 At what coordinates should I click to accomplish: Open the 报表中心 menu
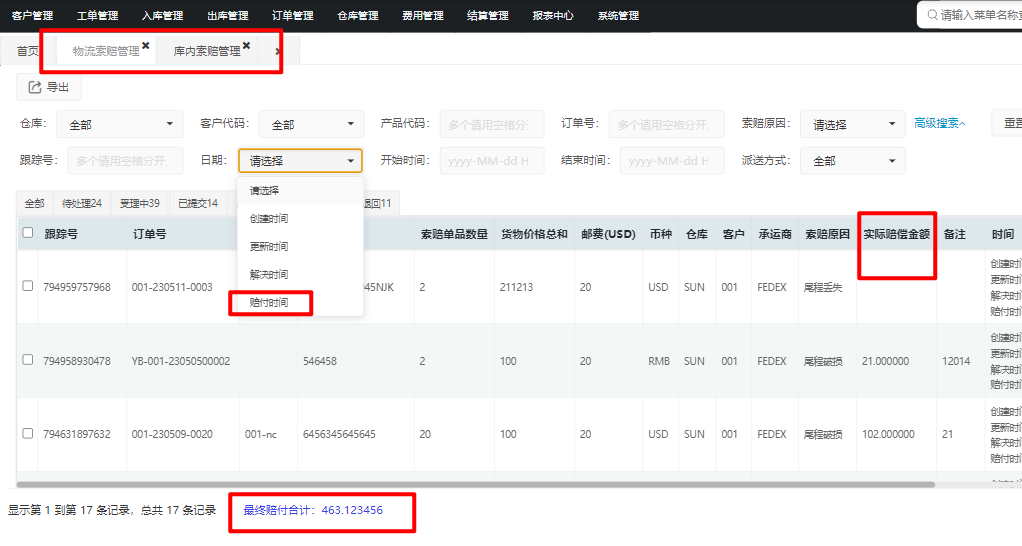click(553, 15)
